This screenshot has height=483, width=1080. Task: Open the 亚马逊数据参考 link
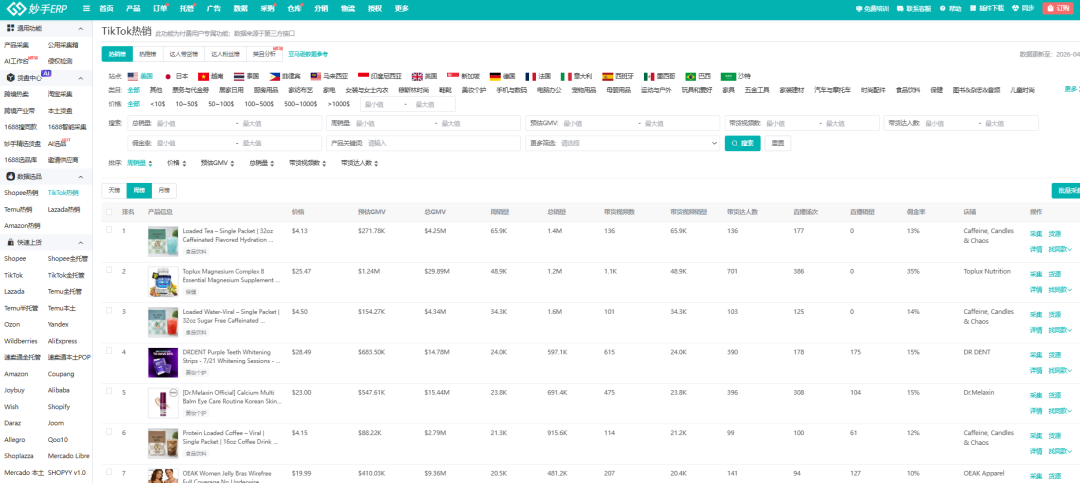pyautogui.click(x=308, y=54)
